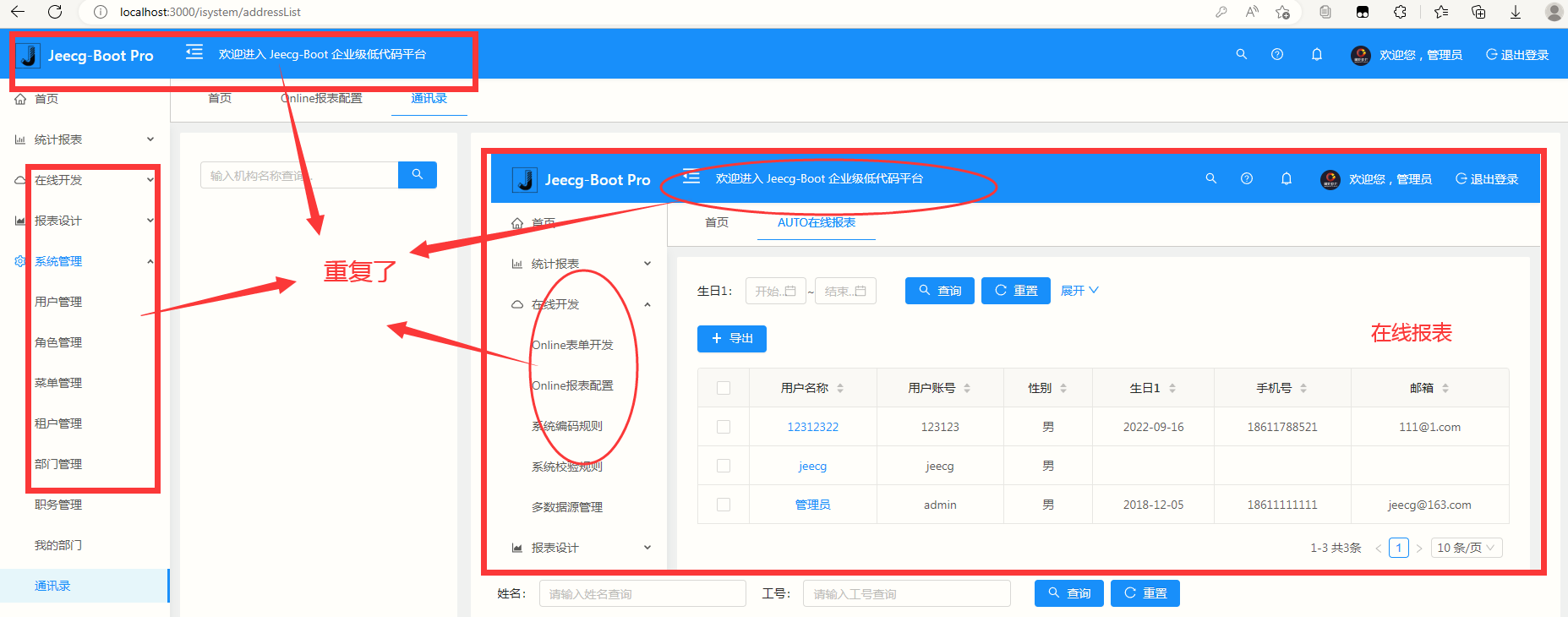This screenshot has height=617, width=1568.
Task: Toggle the menu fold icon in the outer header
Action: click(x=194, y=52)
